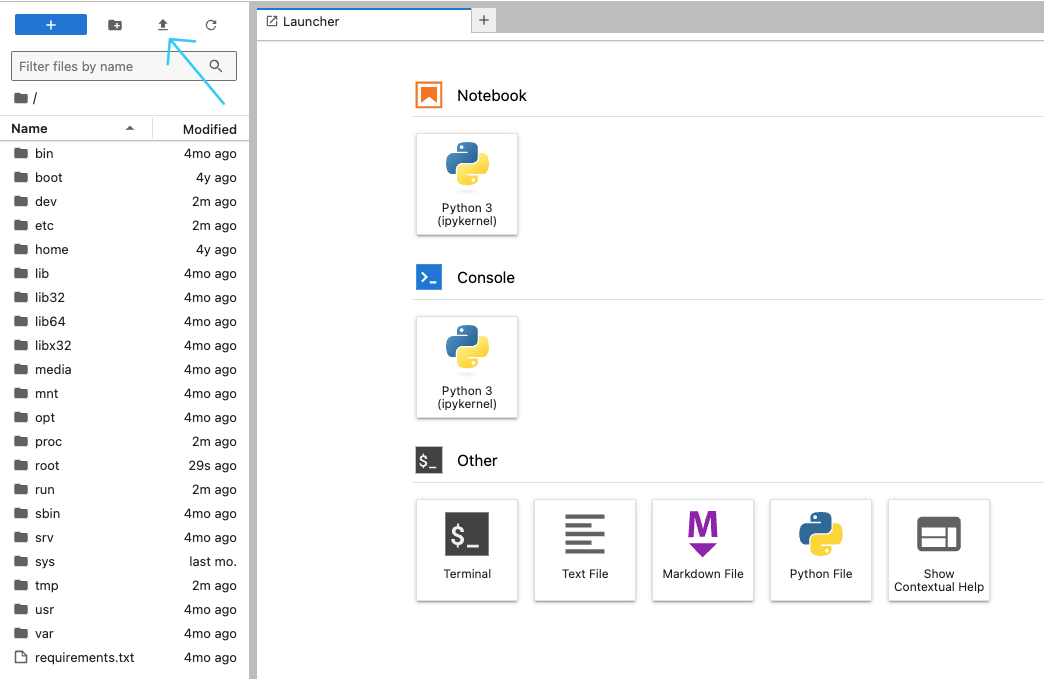Image resolution: width=1044 pixels, height=680 pixels.
Task: Click the Other section heading
Action: pos(477,460)
